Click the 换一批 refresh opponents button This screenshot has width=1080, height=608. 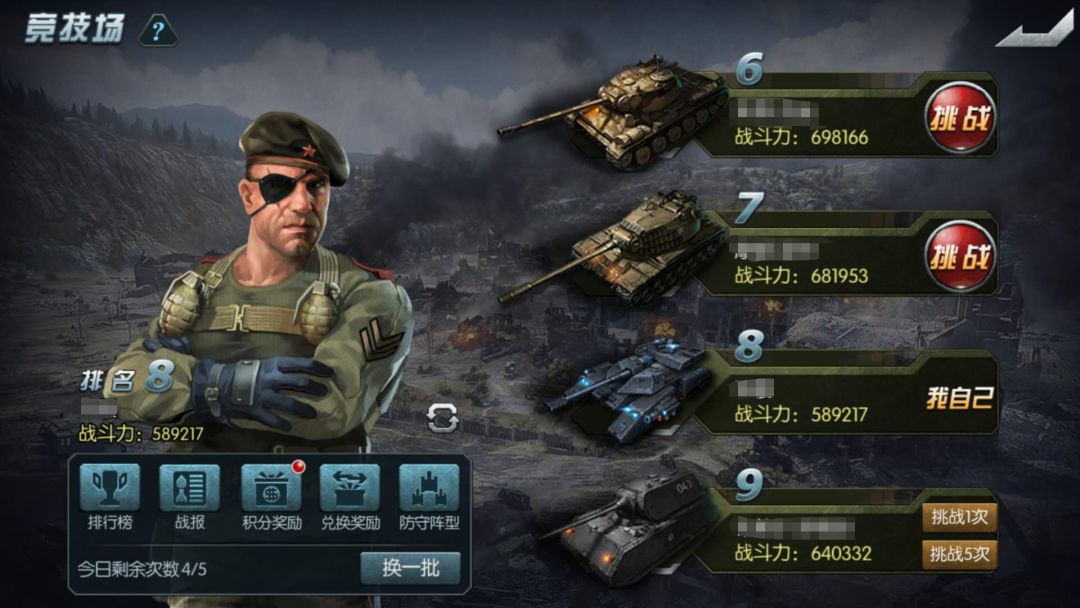pos(411,569)
